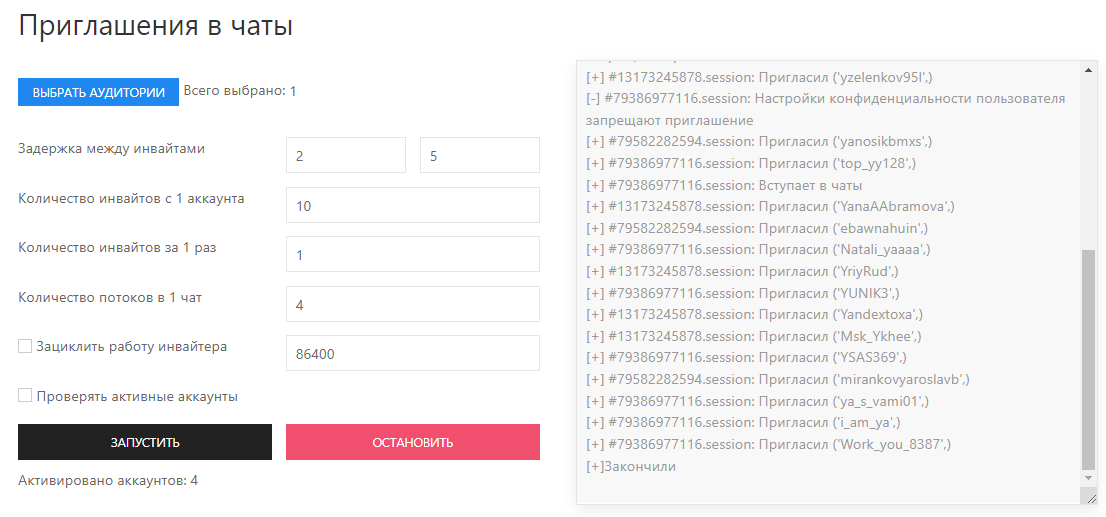The height and width of the screenshot is (517, 1106).
Task: Enable the Зациклить работу инвайтера checkbox
Action: (25, 347)
